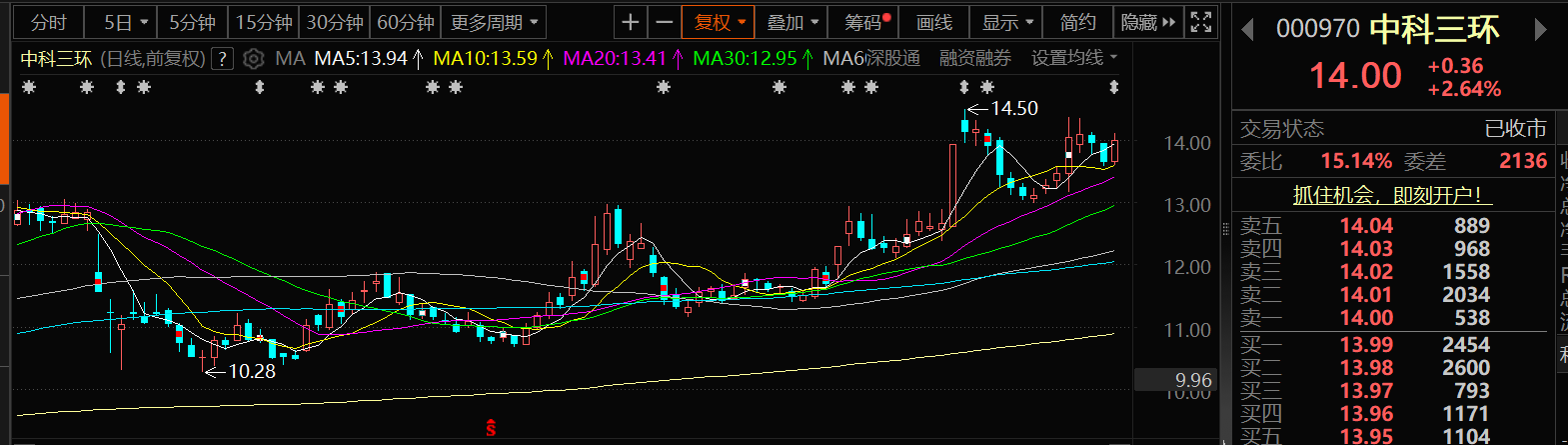The height and width of the screenshot is (445, 1568).
Task: Open the 设置均线 dropdown
Action: point(1073,59)
